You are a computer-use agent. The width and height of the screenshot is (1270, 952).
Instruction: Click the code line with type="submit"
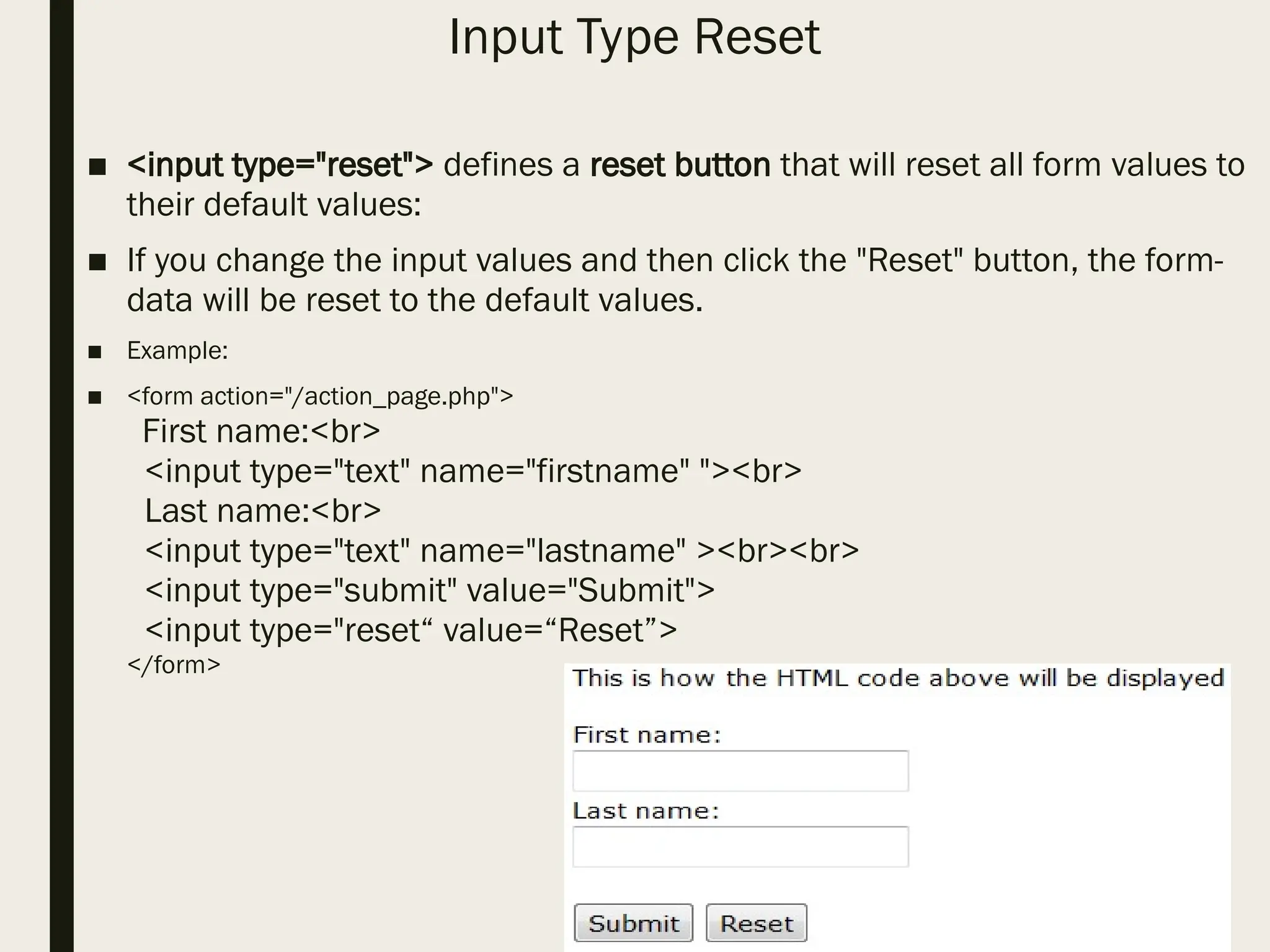(x=430, y=590)
